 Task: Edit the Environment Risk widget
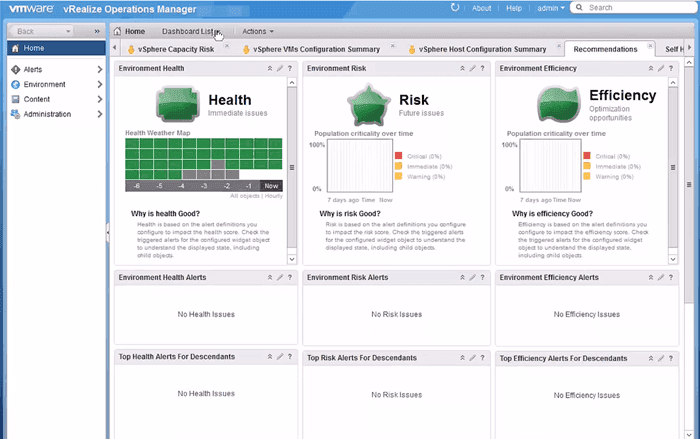click(472, 68)
